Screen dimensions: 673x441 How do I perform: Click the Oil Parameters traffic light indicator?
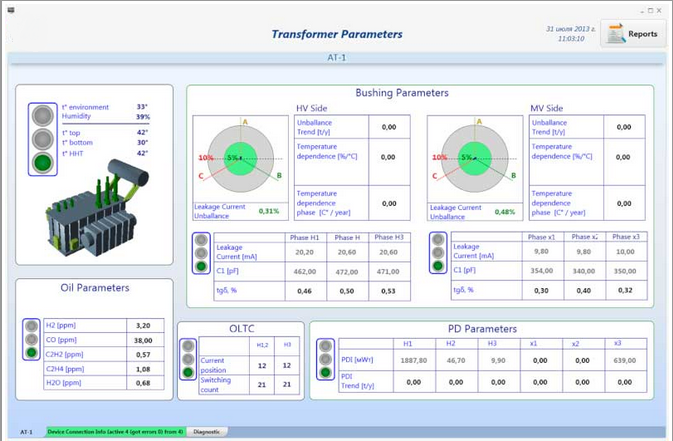(32, 339)
